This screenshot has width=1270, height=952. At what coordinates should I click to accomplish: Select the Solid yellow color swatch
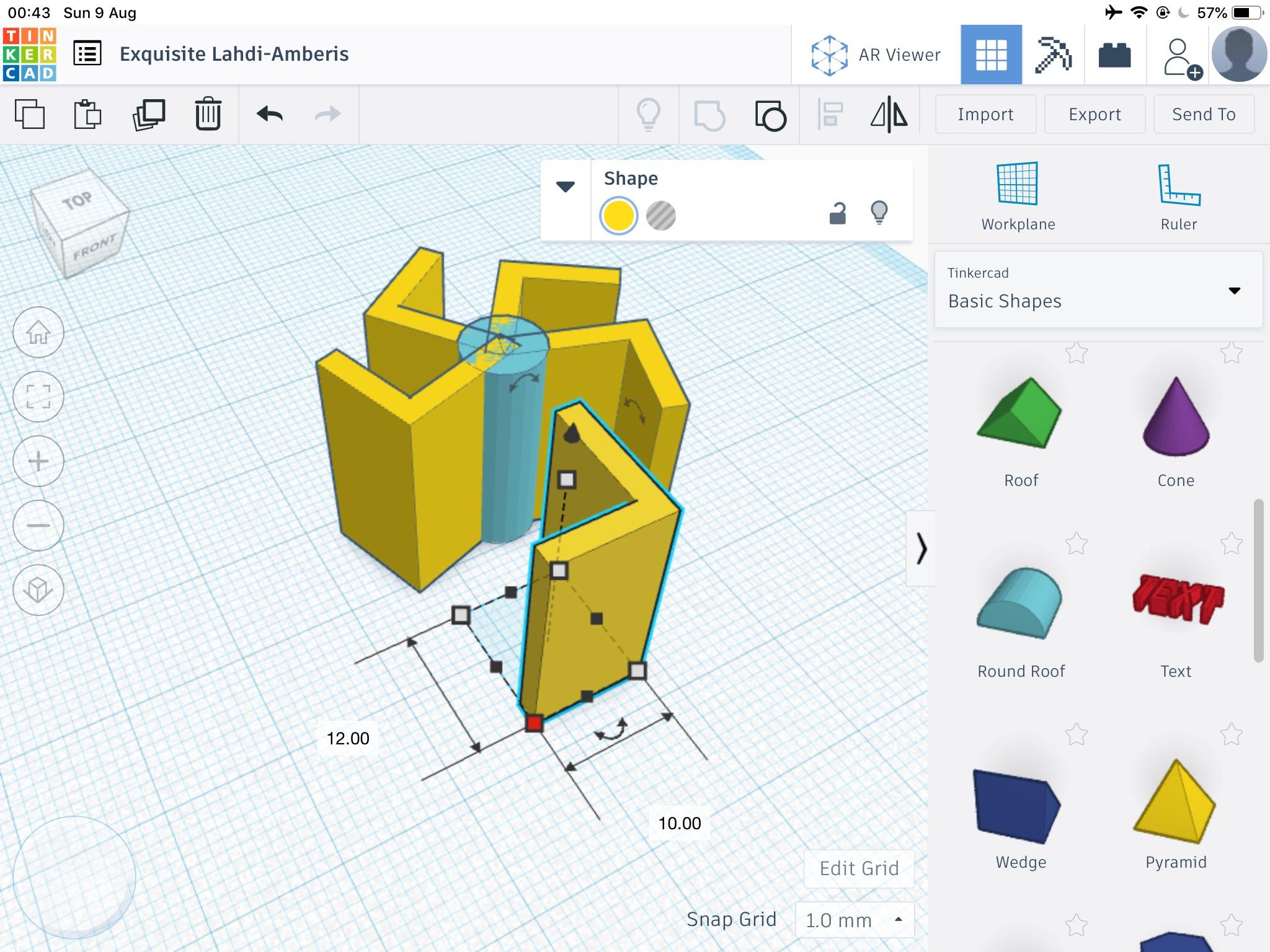pyautogui.click(x=618, y=216)
